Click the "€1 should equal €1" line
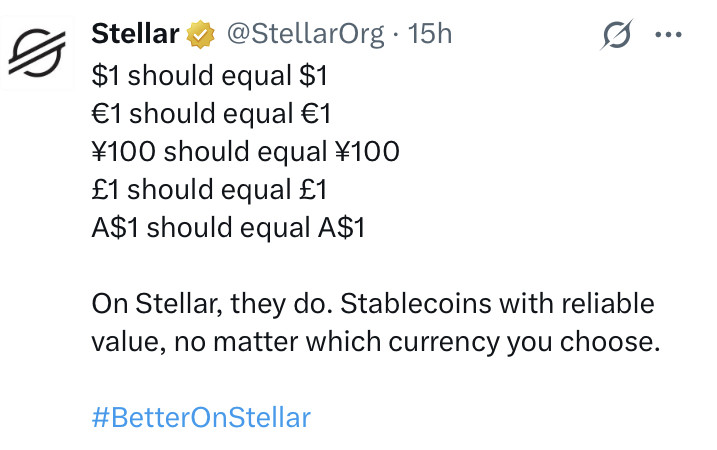 [209, 112]
